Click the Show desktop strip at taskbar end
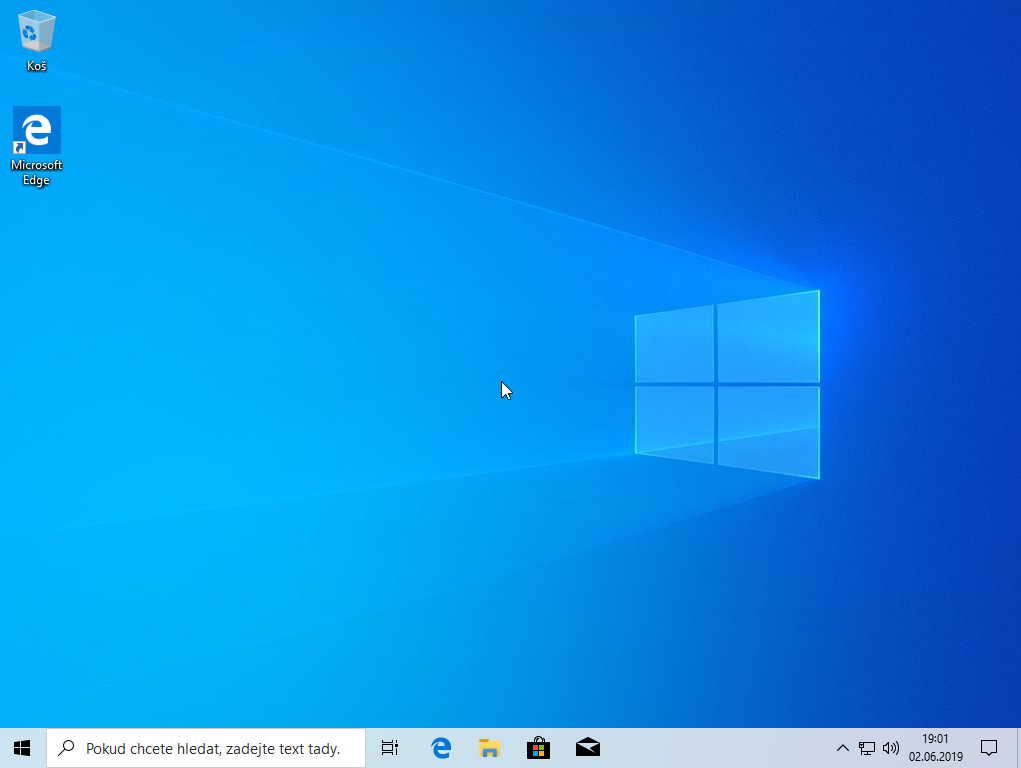The image size is (1021, 768). [x=1018, y=748]
